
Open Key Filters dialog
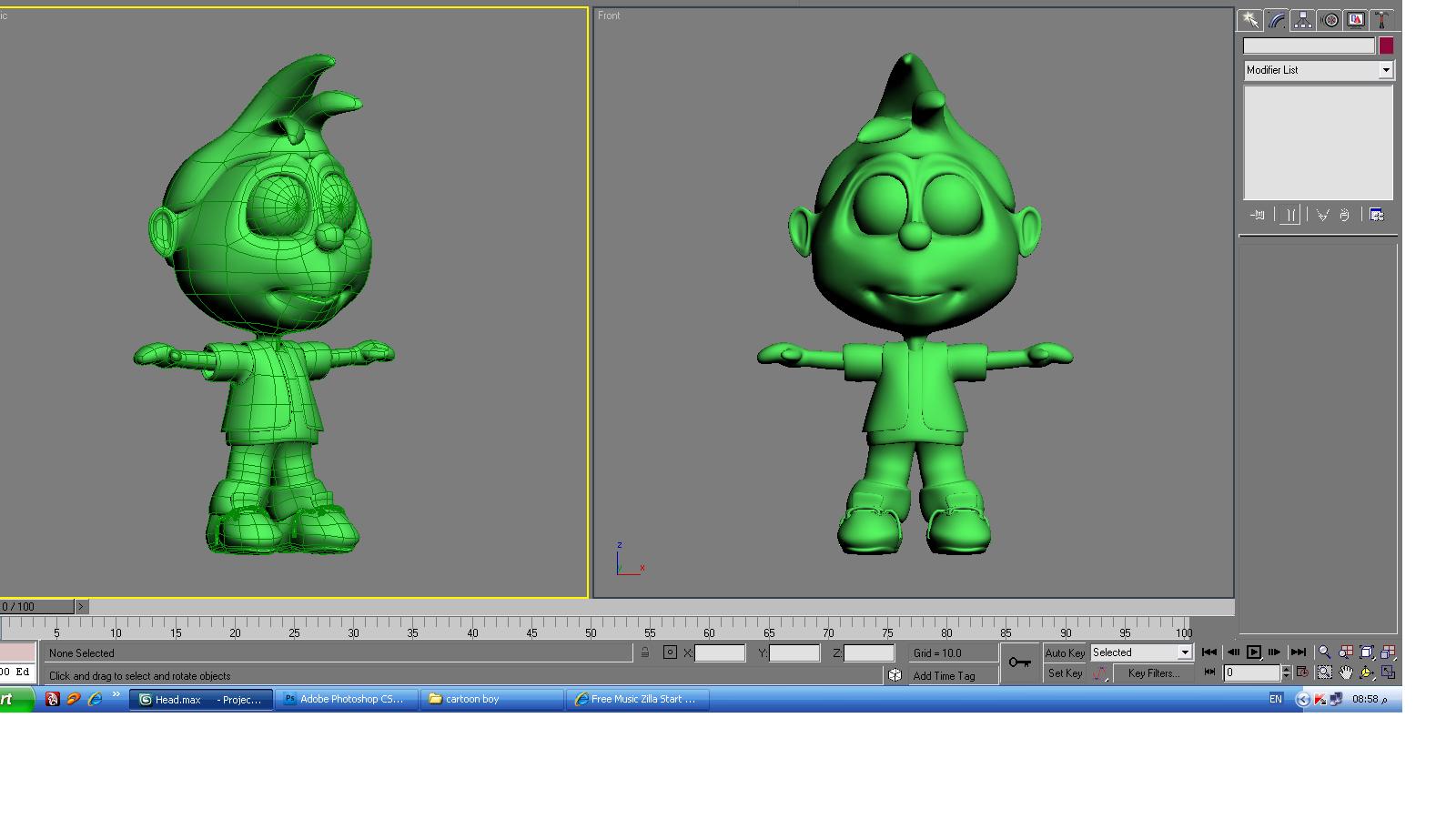(1154, 673)
